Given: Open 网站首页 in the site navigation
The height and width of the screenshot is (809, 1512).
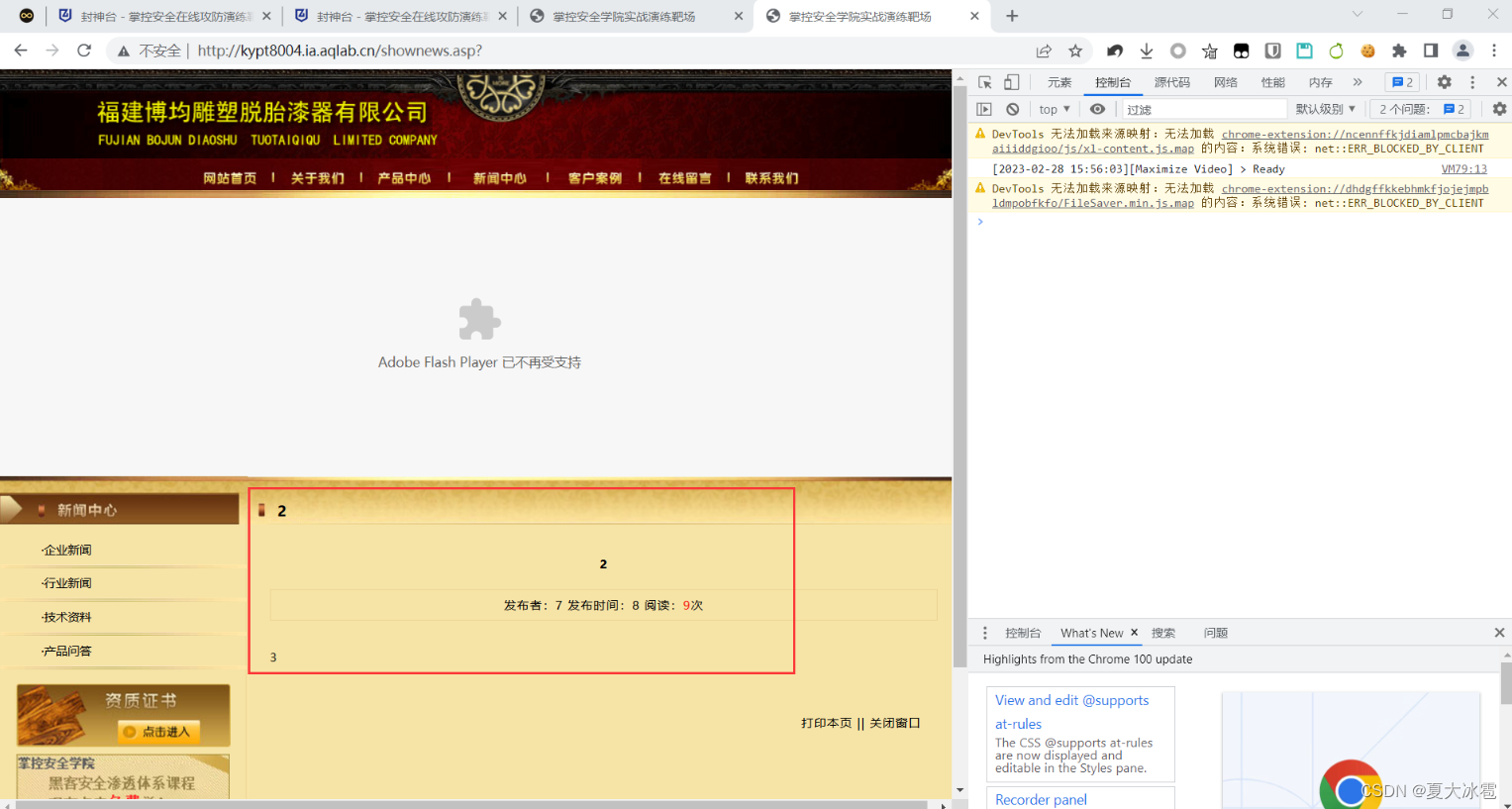Looking at the screenshot, I should point(230,178).
